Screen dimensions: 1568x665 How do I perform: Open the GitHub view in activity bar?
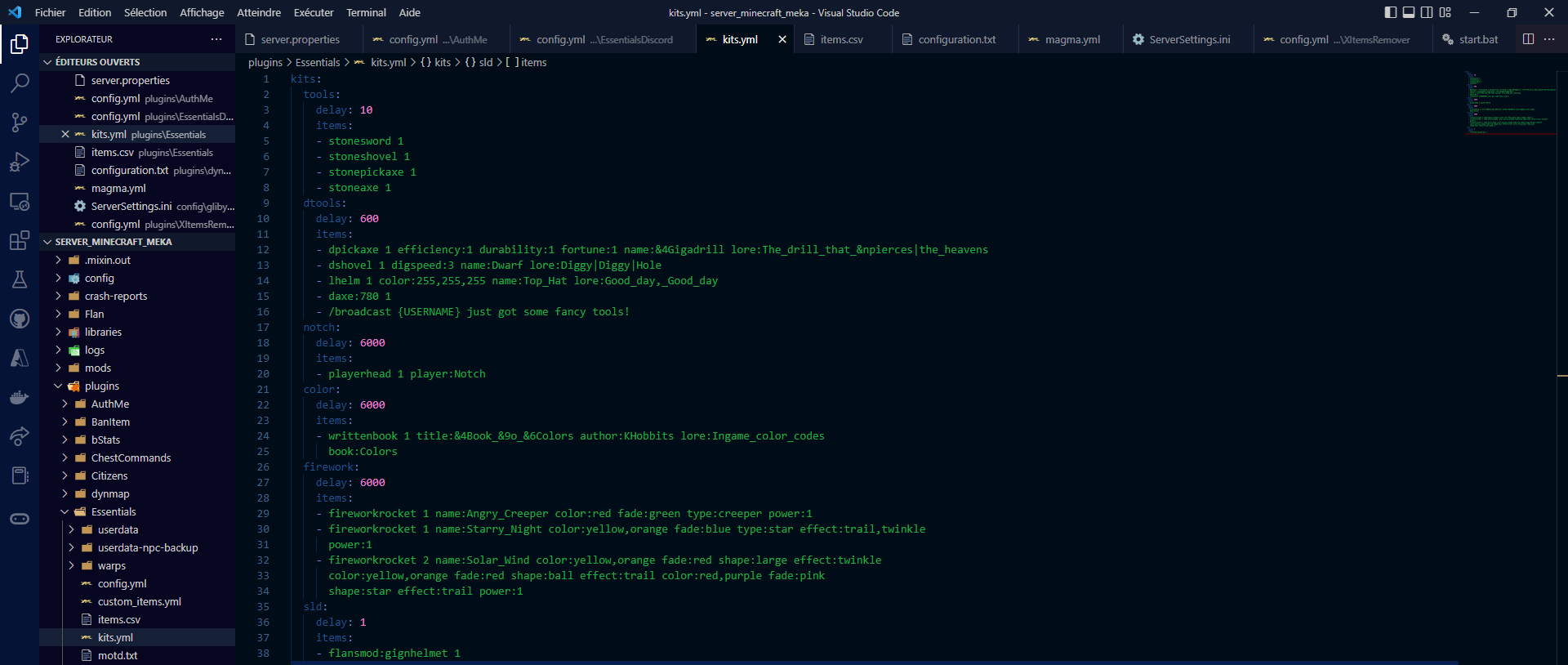point(20,319)
